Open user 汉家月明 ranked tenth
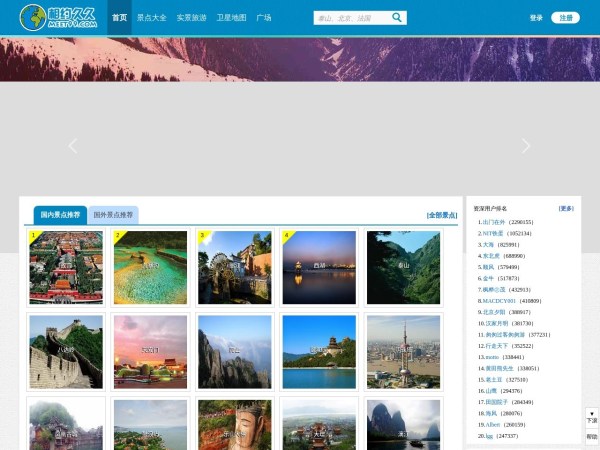 coord(497,323)
